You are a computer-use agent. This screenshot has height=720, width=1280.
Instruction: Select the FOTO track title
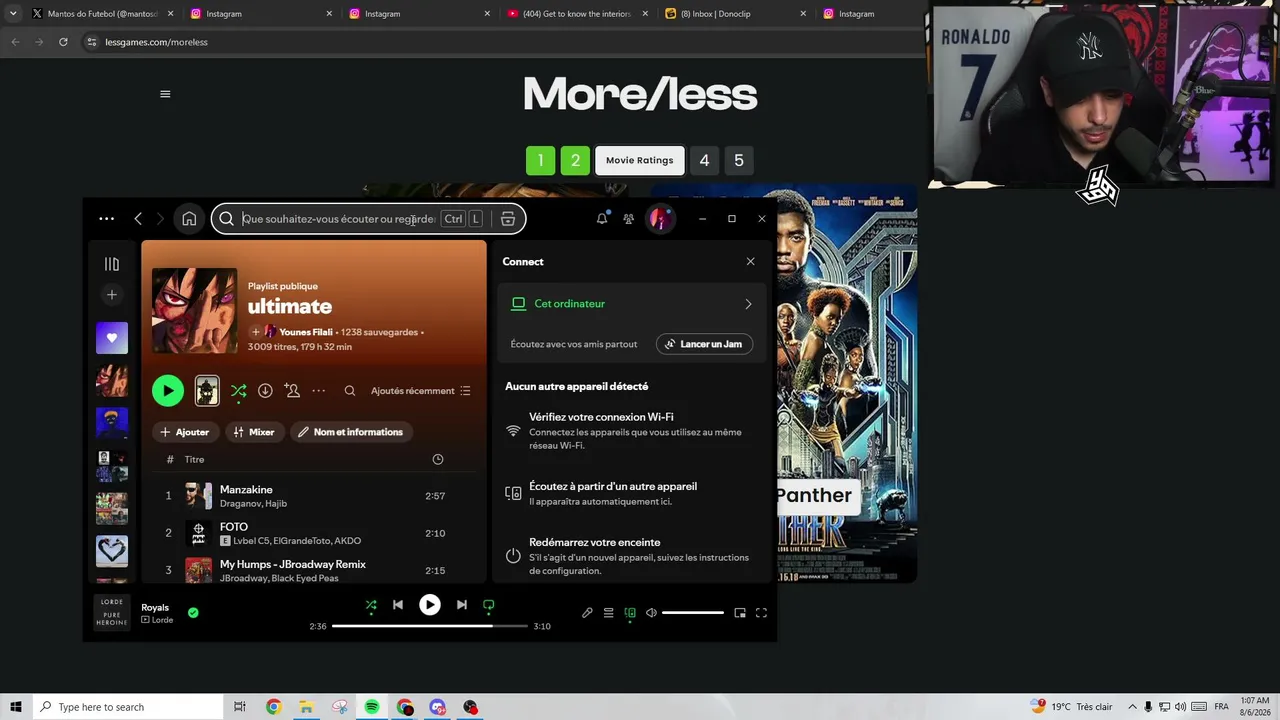234,527
